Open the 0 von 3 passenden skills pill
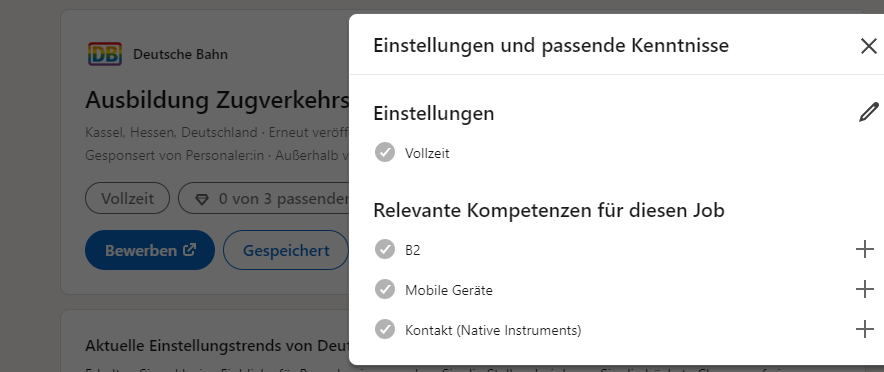The width and height of the screenshot is (884, 372). 264,198
